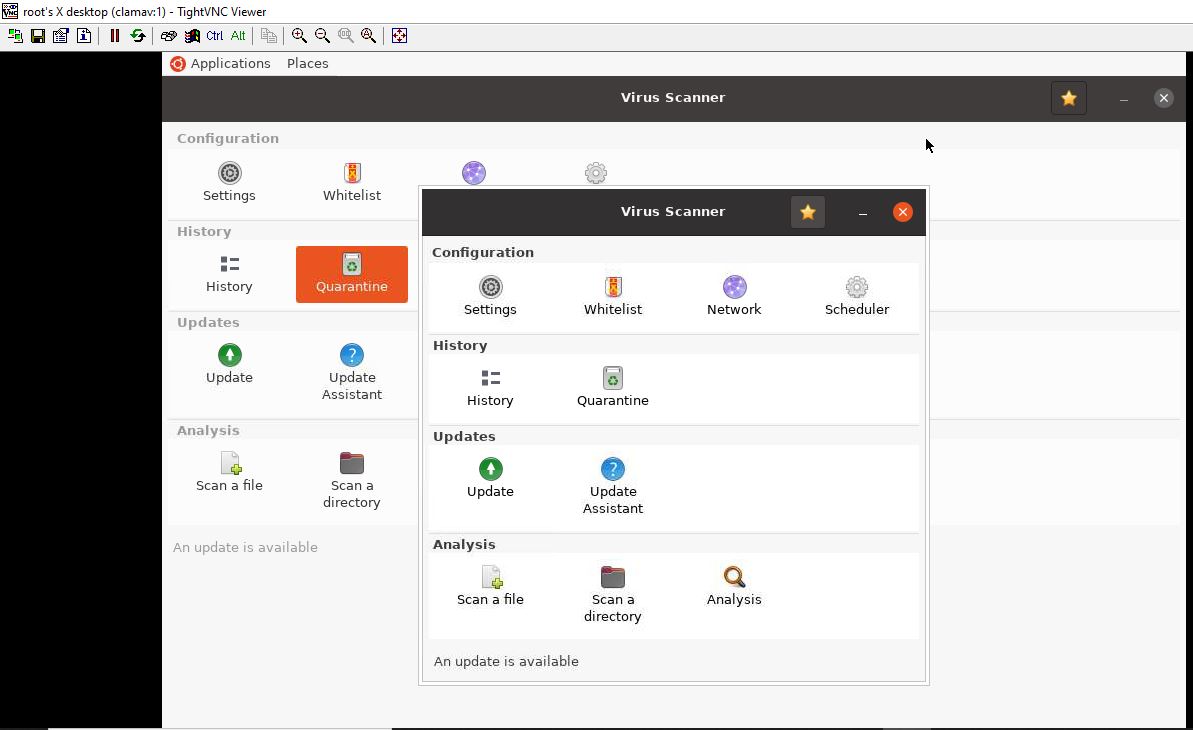The image size is (1193, 730).
Task: Click the star button in the front window's title bar
Action: click(x=808, y=212)
